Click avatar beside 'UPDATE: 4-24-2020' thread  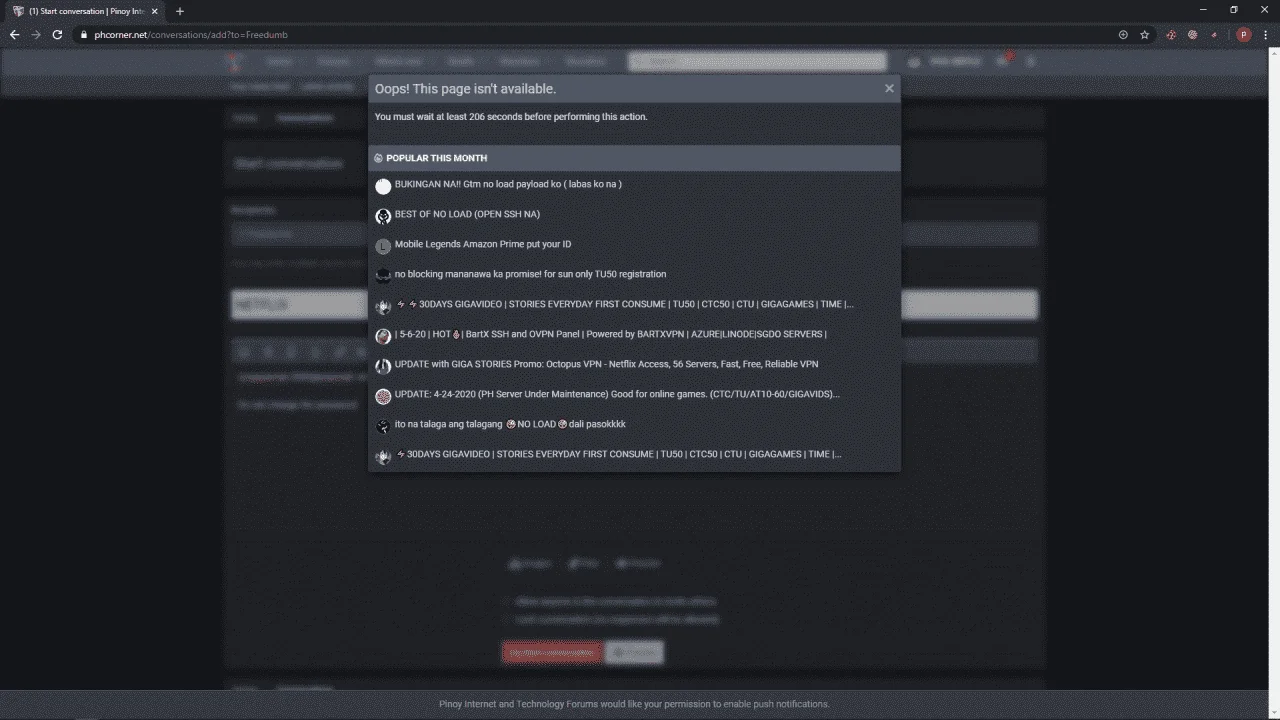[x=383, y=396]
